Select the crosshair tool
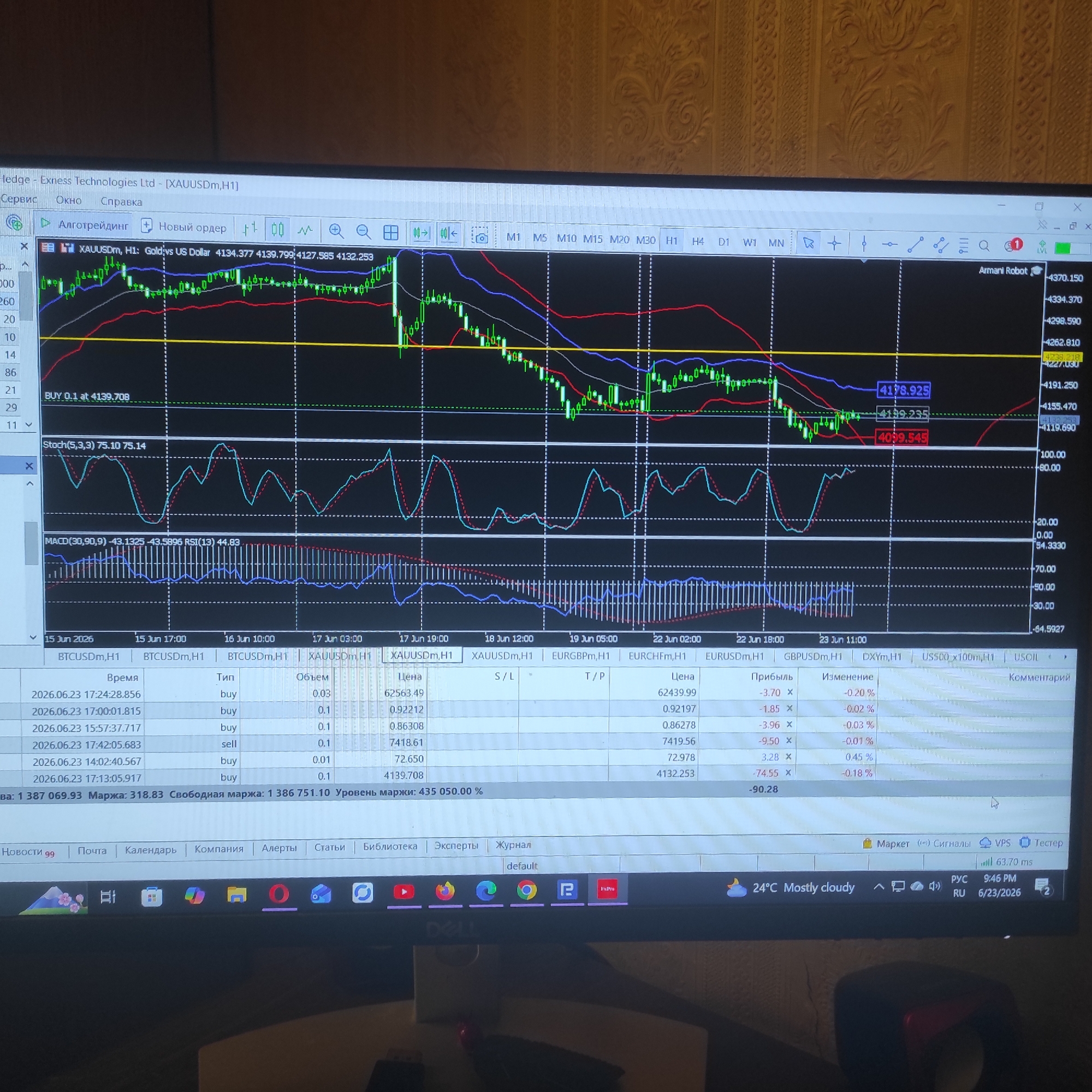 tap(834, 244)
